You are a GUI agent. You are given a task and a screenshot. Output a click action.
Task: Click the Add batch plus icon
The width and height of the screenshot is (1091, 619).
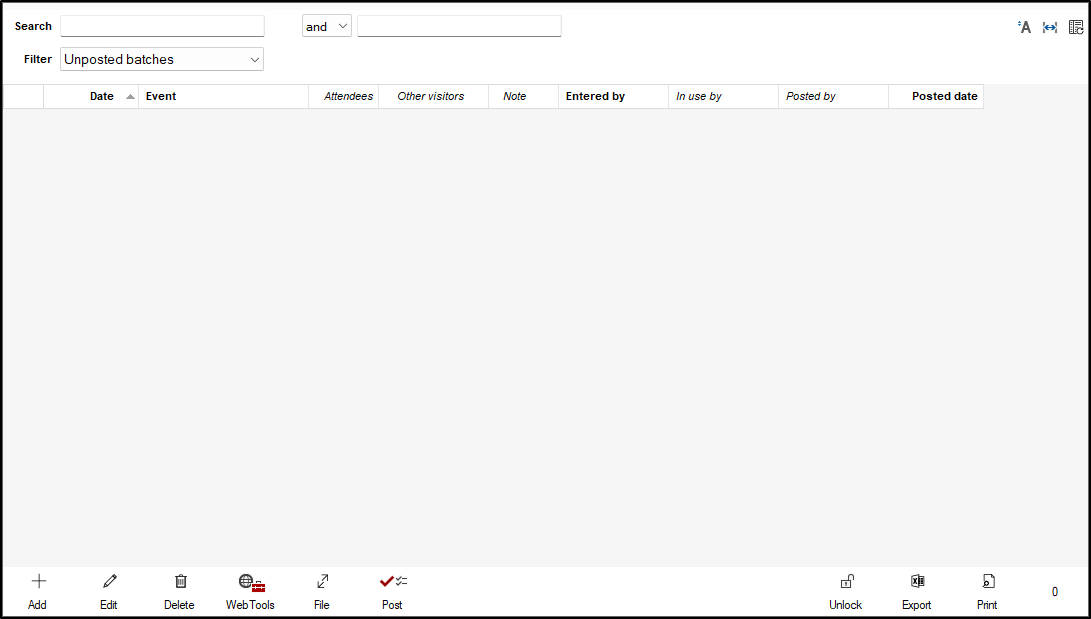(39, 582)
